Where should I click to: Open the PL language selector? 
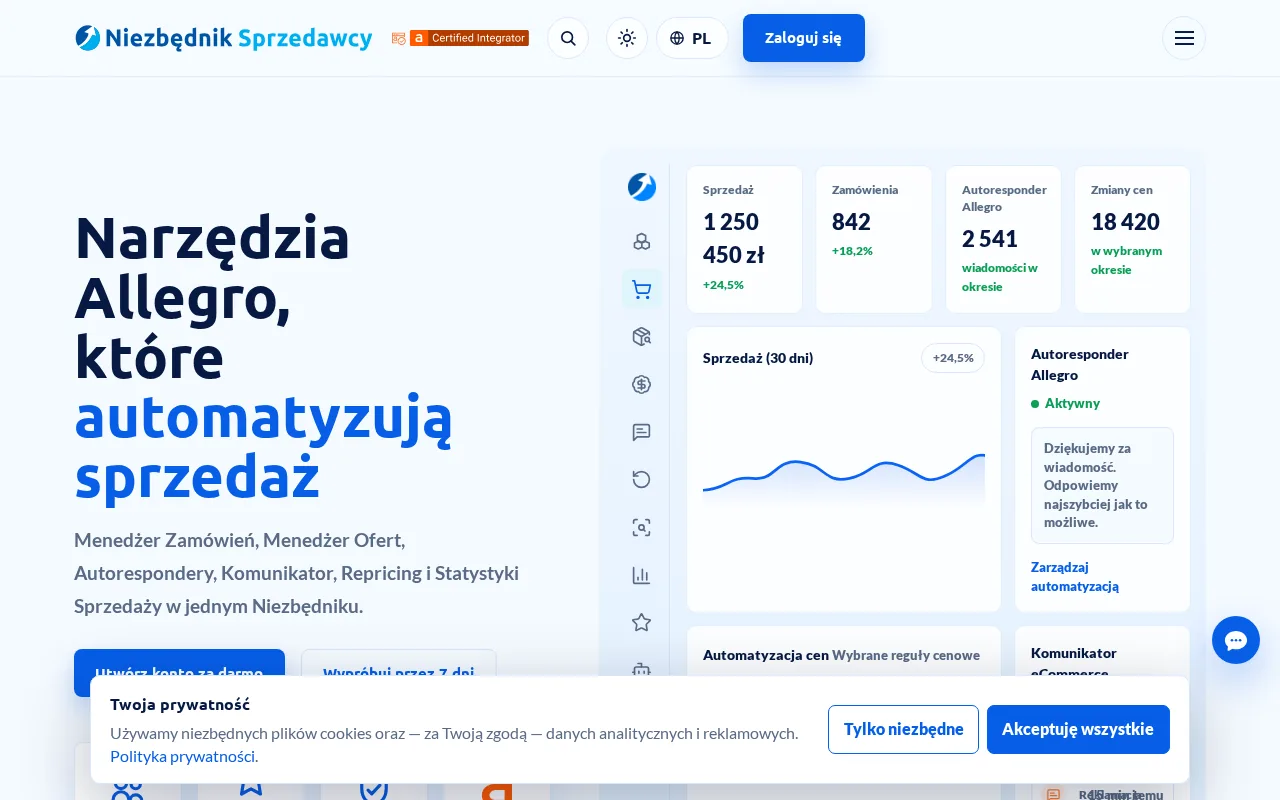click(692, 38)
